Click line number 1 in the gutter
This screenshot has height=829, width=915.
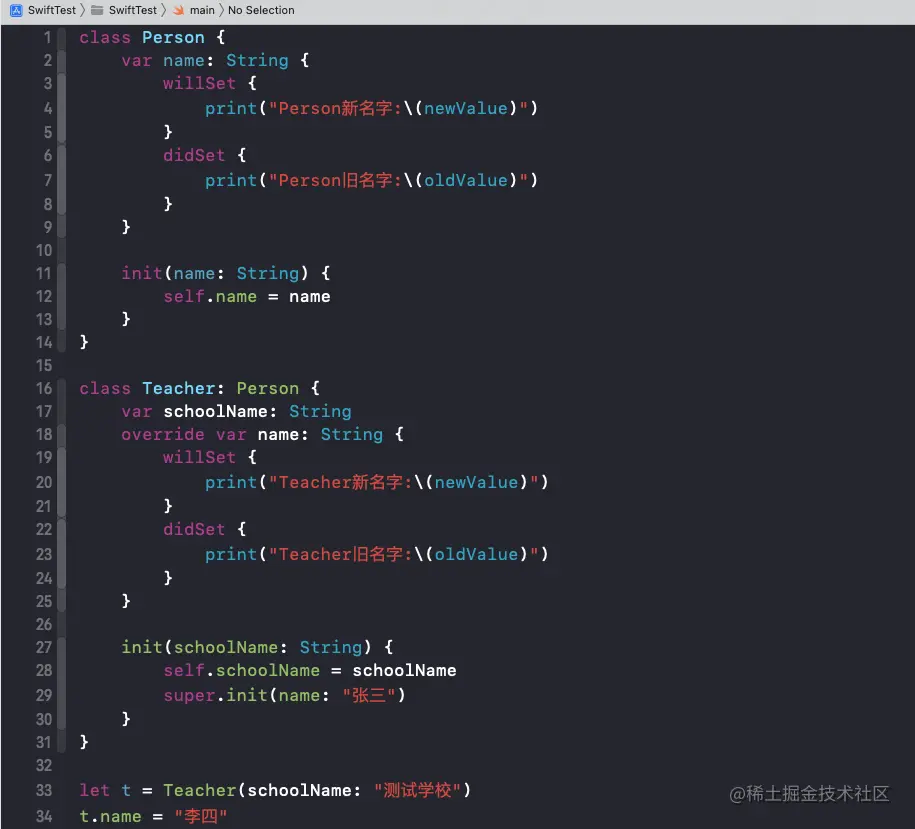coord(47,37)
